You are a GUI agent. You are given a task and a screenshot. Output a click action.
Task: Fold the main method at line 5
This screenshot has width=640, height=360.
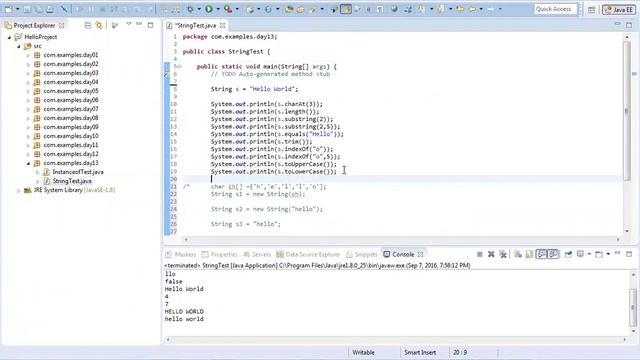(178, 66)
